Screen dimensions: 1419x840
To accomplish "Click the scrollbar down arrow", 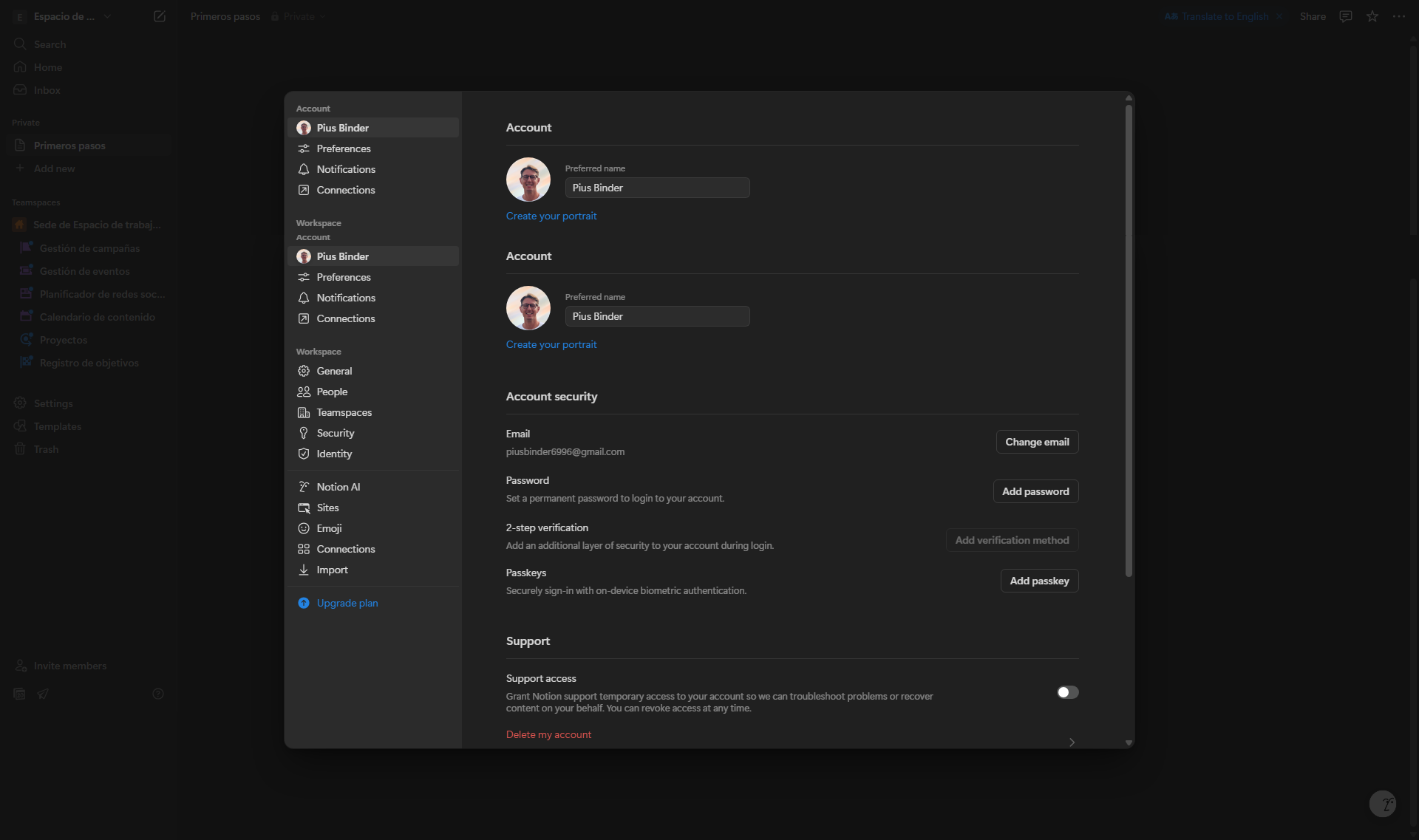I will pos(1129,742).
